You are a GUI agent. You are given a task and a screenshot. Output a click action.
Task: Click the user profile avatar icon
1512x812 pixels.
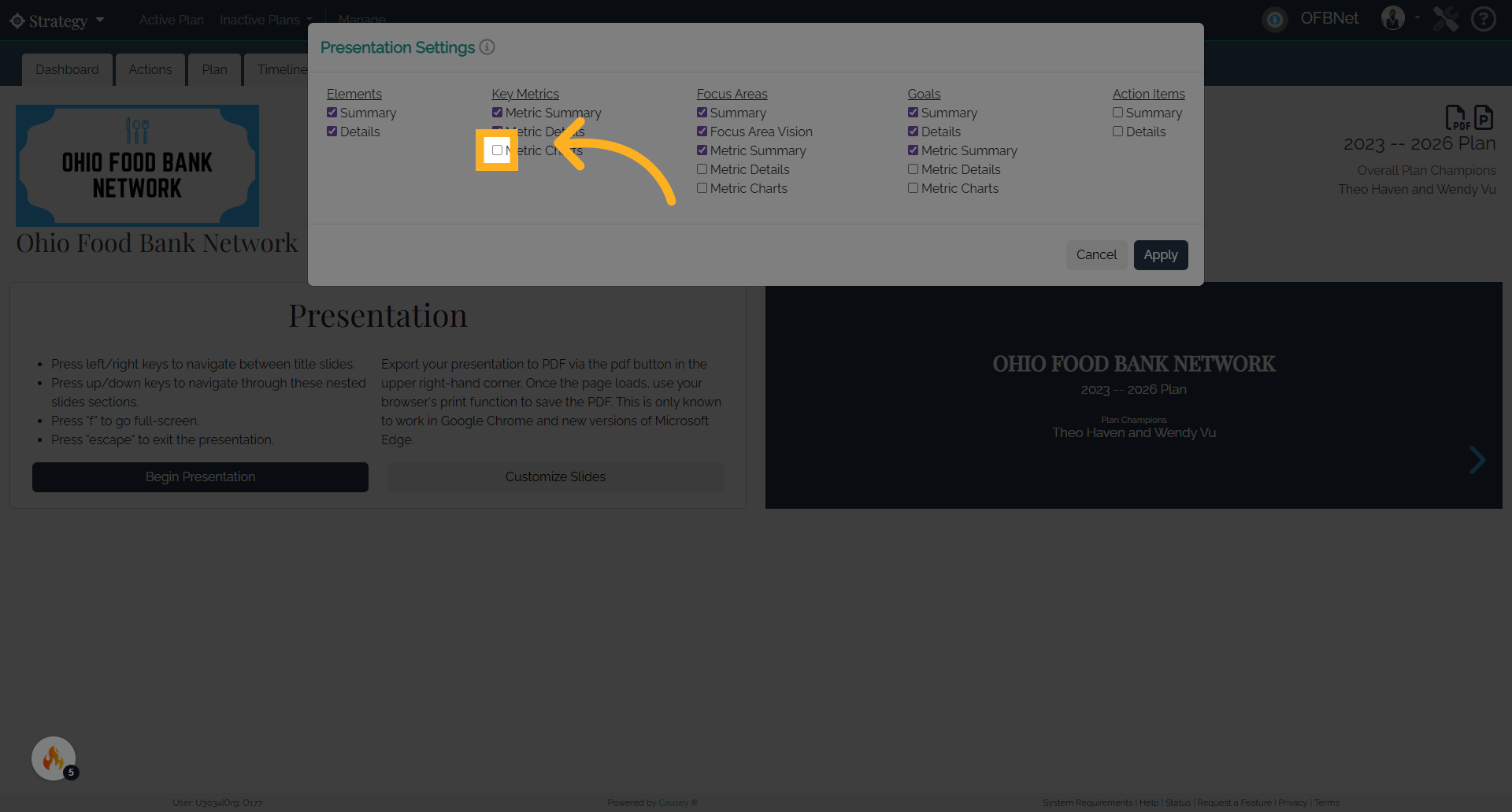(1393, 18)
